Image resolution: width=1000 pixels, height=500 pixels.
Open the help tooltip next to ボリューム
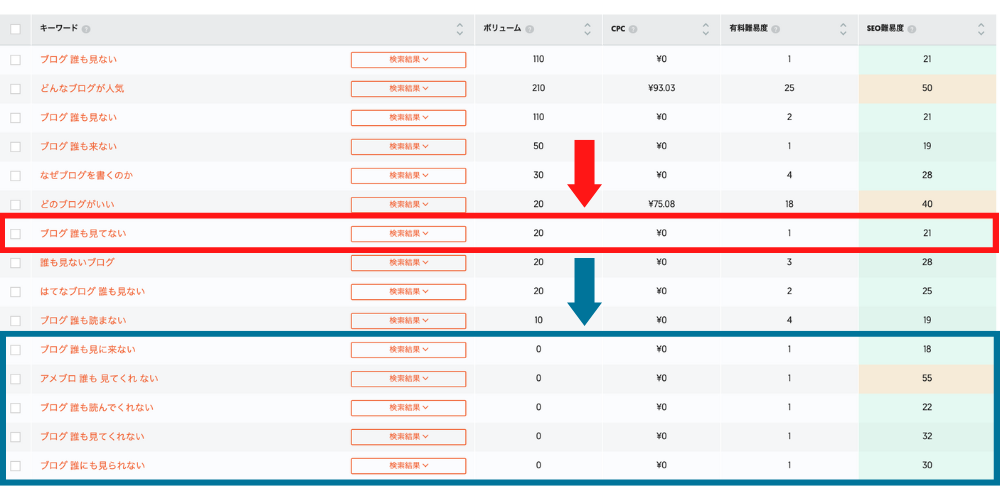(x=529, y=29)
